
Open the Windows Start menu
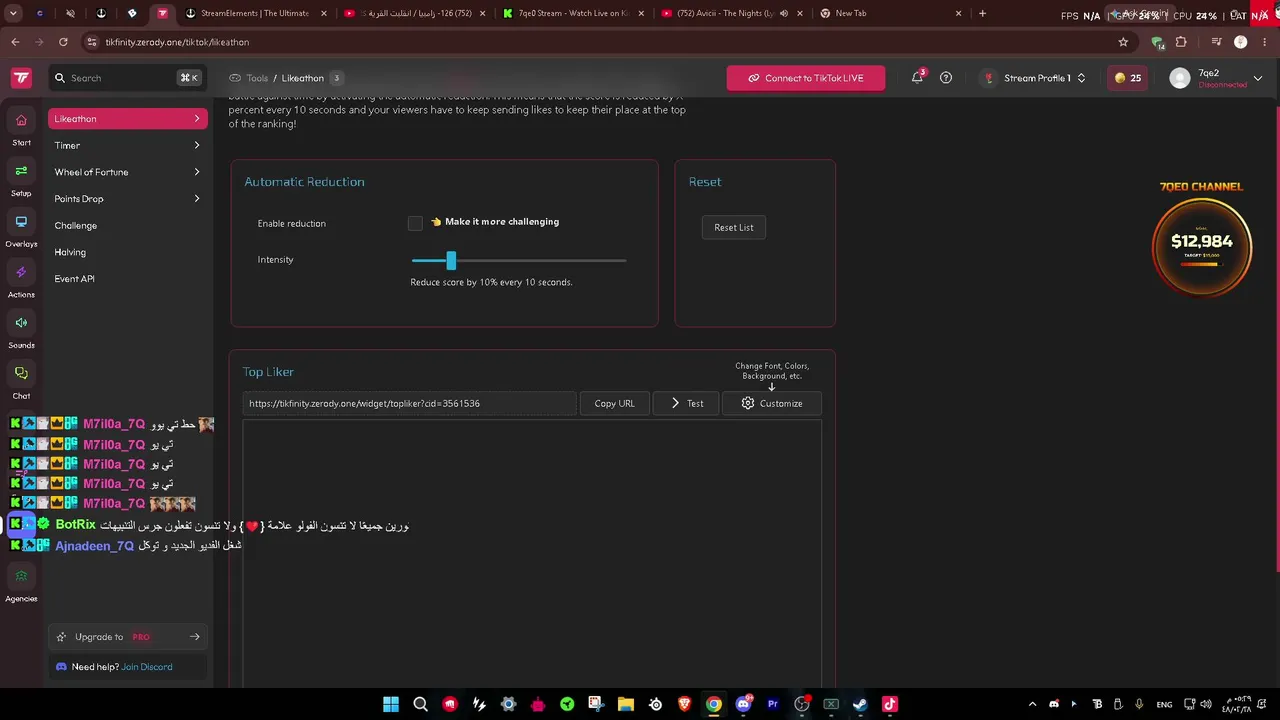coord(391,704)
